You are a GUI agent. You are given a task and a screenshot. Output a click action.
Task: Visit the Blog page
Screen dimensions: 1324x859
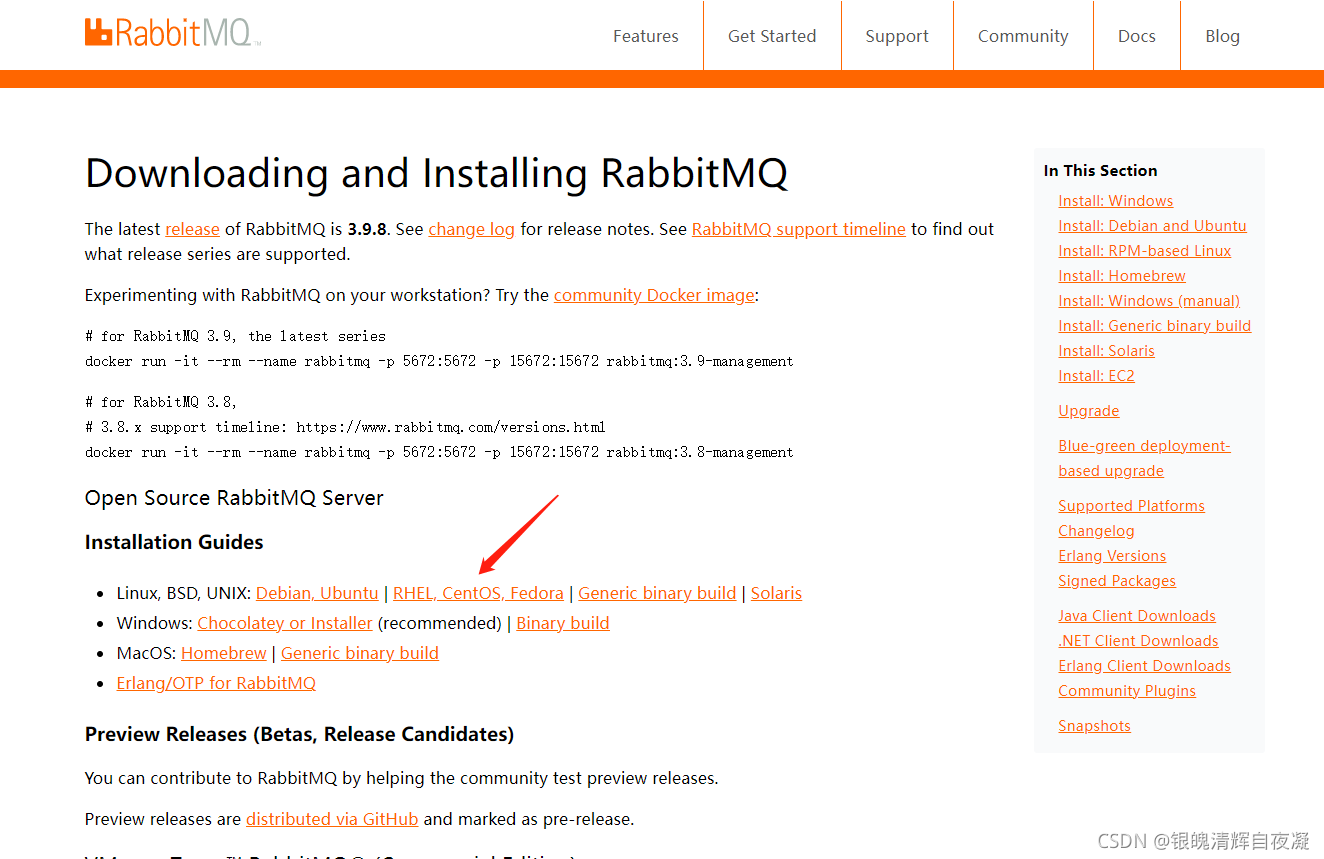(x=1222, y=36)
